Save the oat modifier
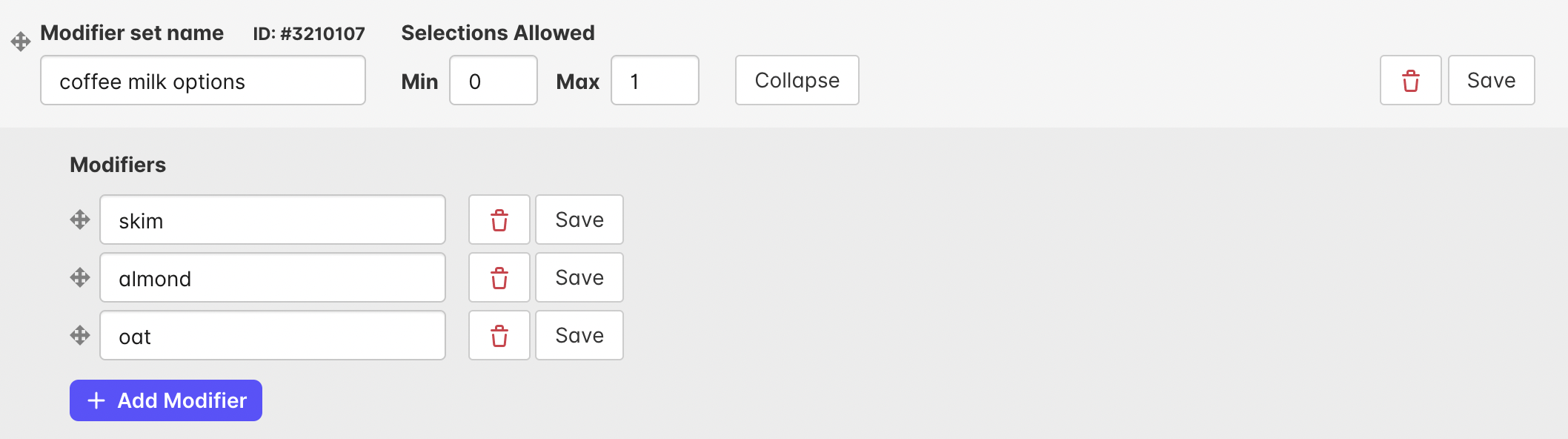1568x439 pixels. click(x=579, y=335)
